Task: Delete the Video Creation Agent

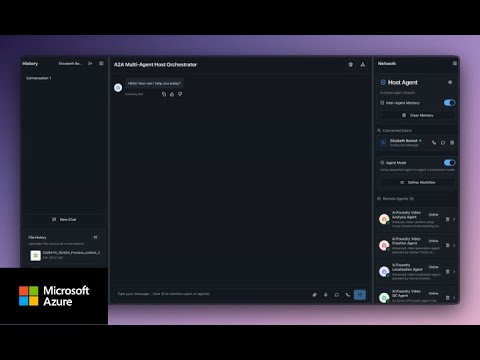Action: pos(448,245)
